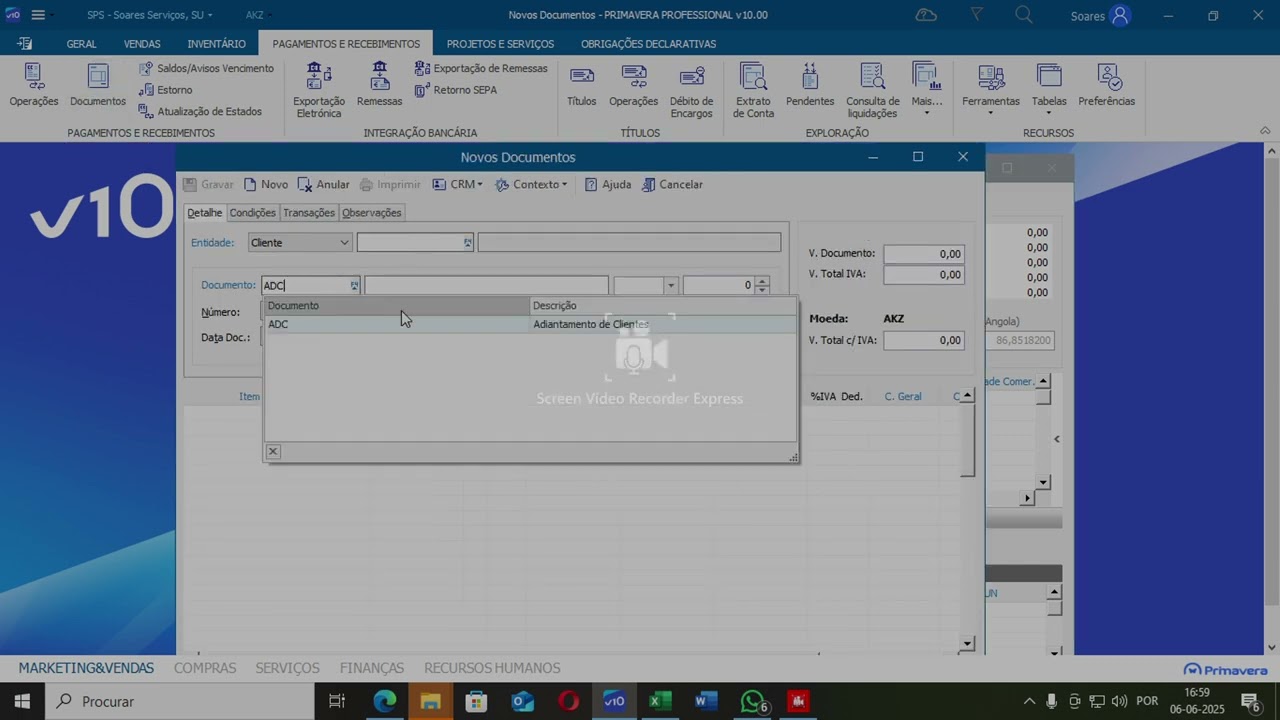
Task: Click Novo in the Novos Documentos toolbar
Action: click(x=266, y=184)
